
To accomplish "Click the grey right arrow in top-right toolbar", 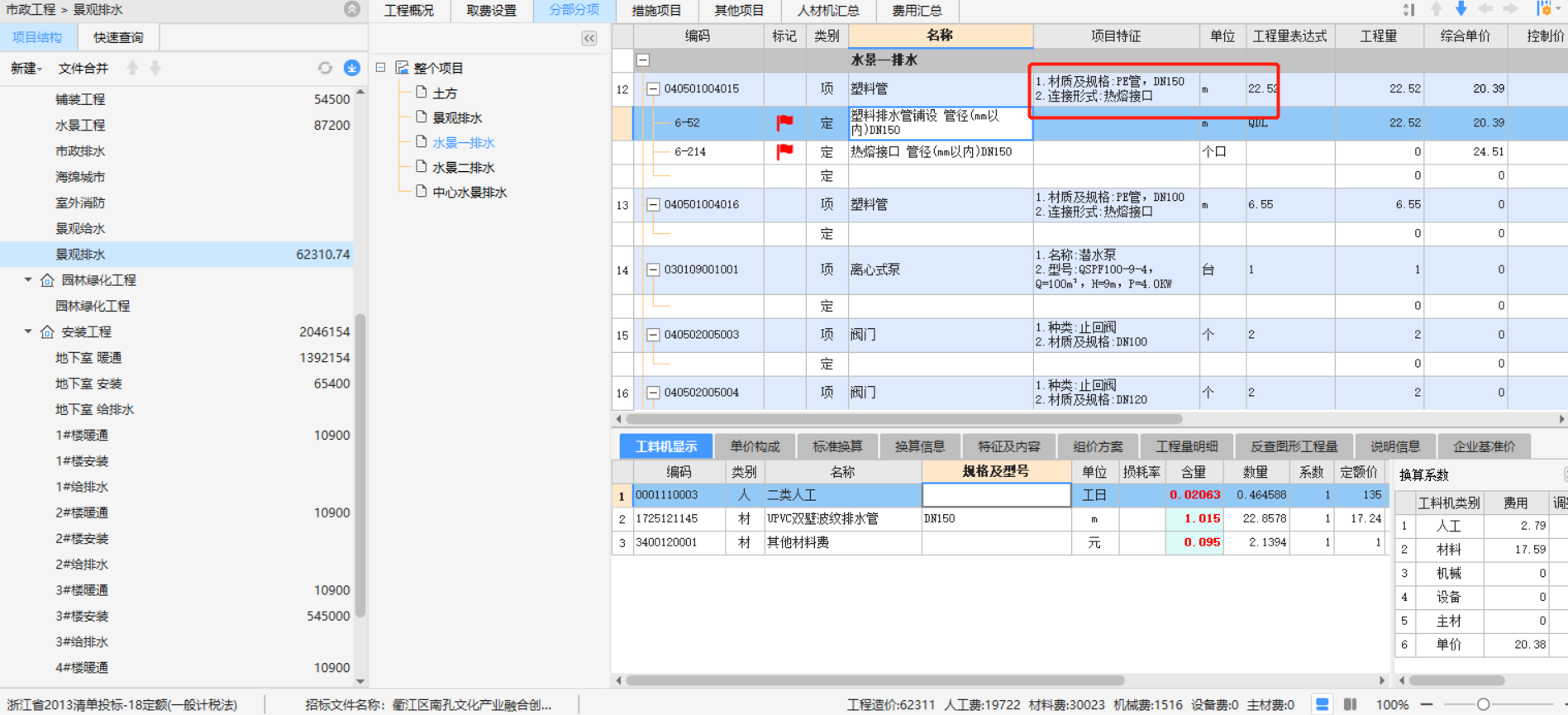I will 1511,9.
